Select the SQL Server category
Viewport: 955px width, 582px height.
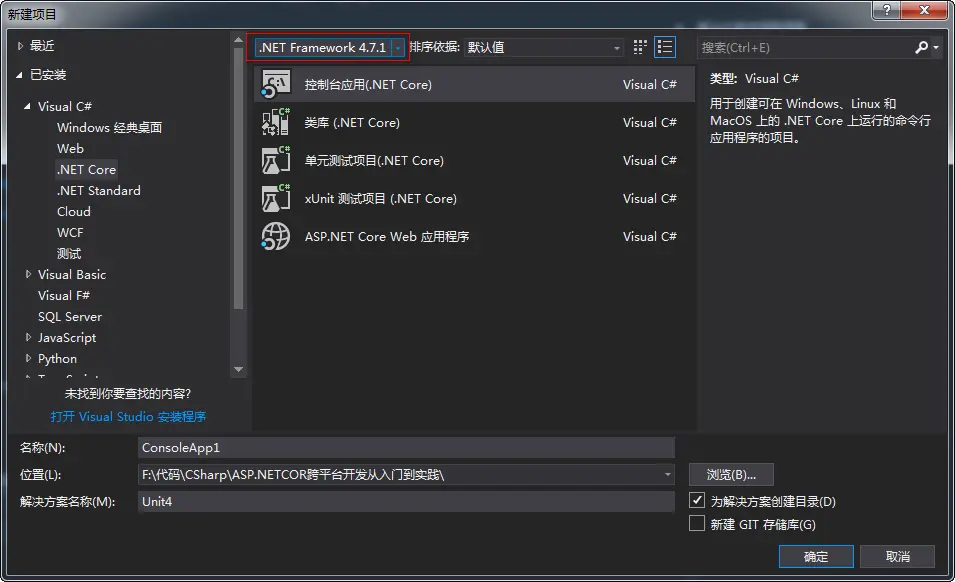point(69,317)
